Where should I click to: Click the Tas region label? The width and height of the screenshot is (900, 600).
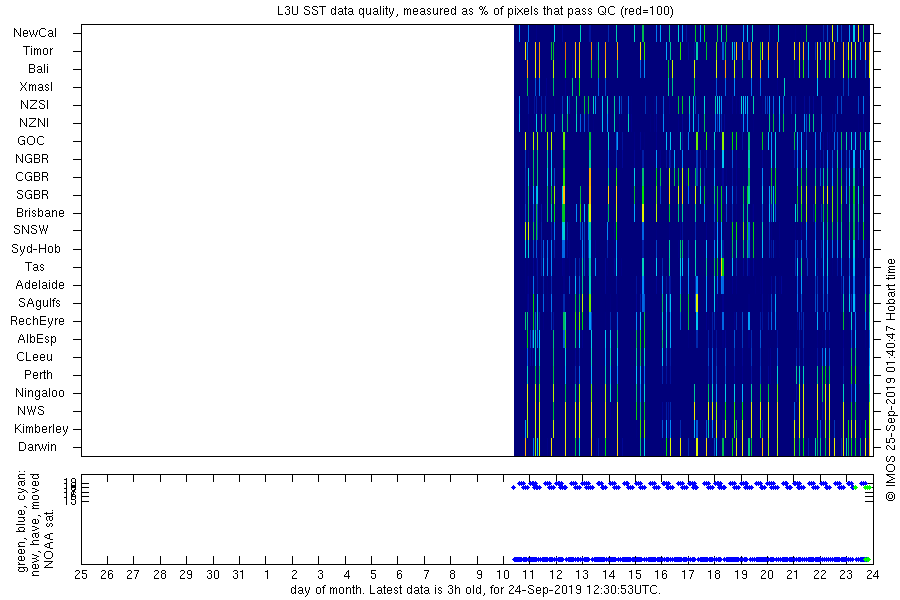point(34,266)
